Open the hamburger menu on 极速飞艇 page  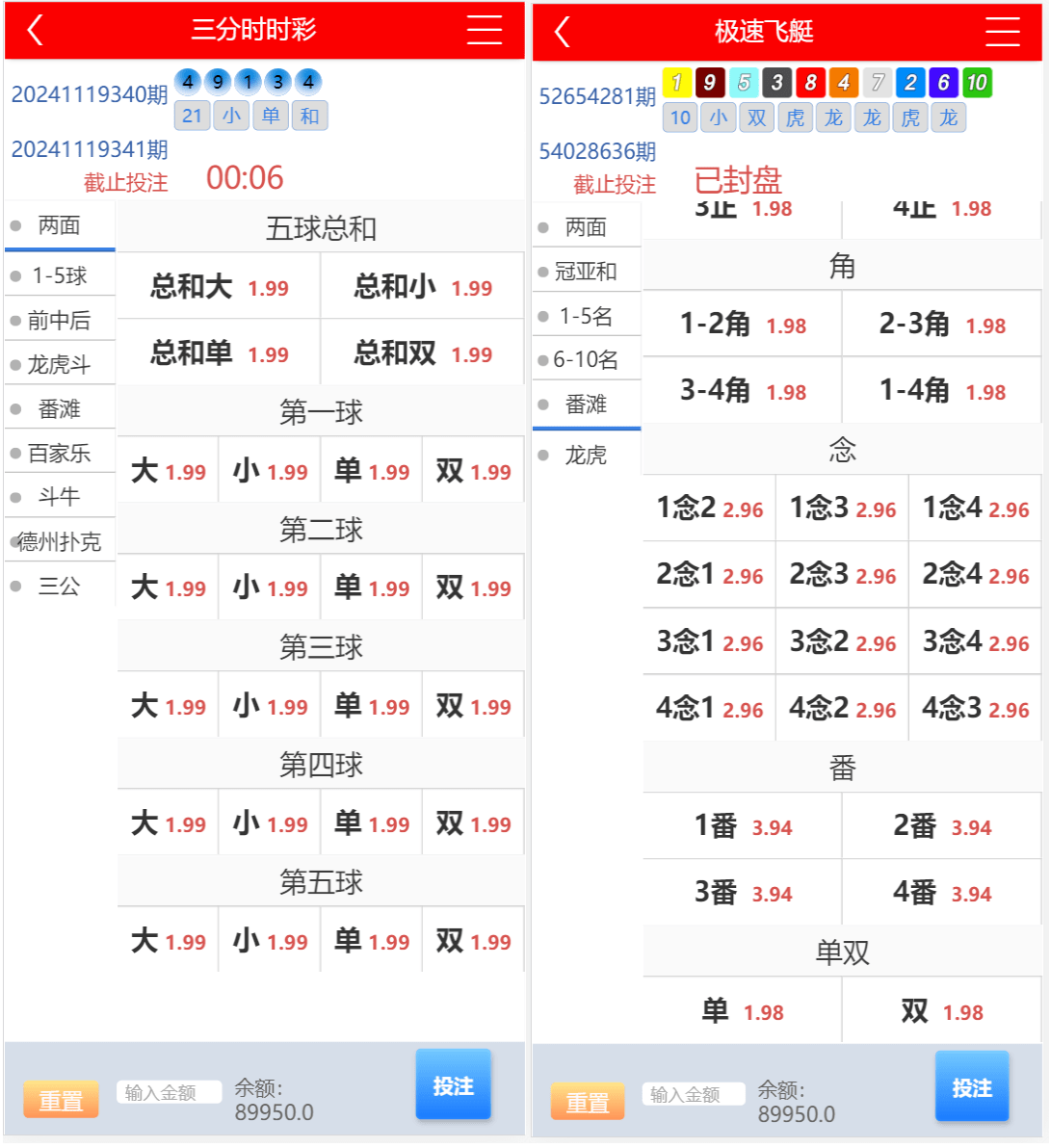click(x=1002, y=30)
